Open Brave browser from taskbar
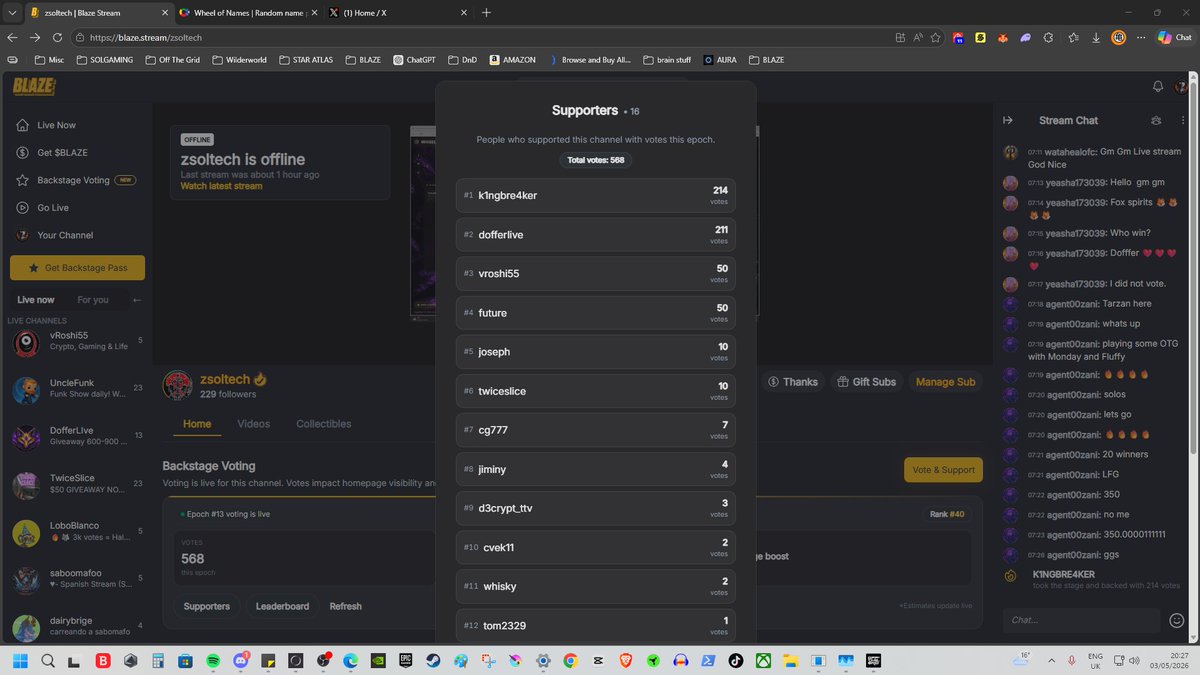Image resolution: width=1200 pixels, height=675 pixels. coord(625,661)
